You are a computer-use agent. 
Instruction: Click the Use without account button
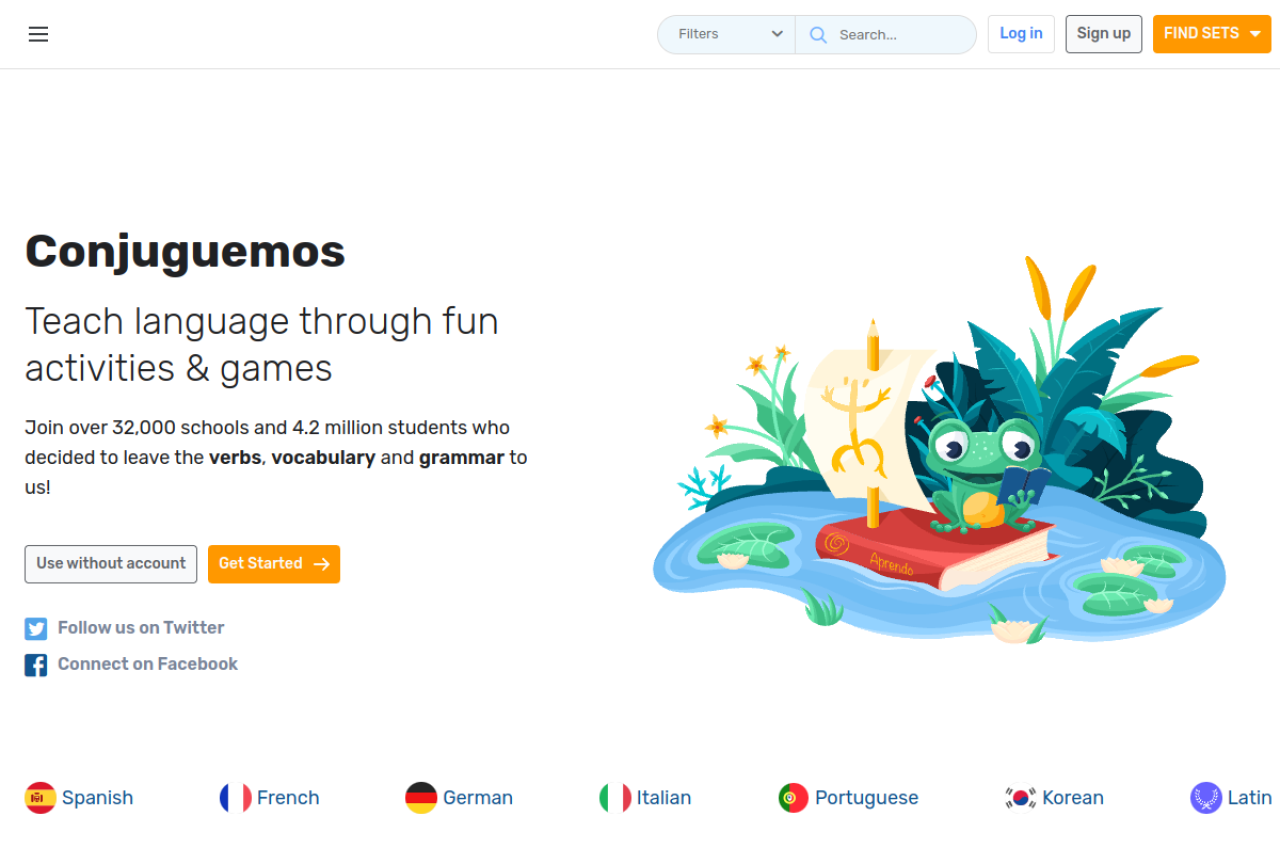click(x=111, y=564)
